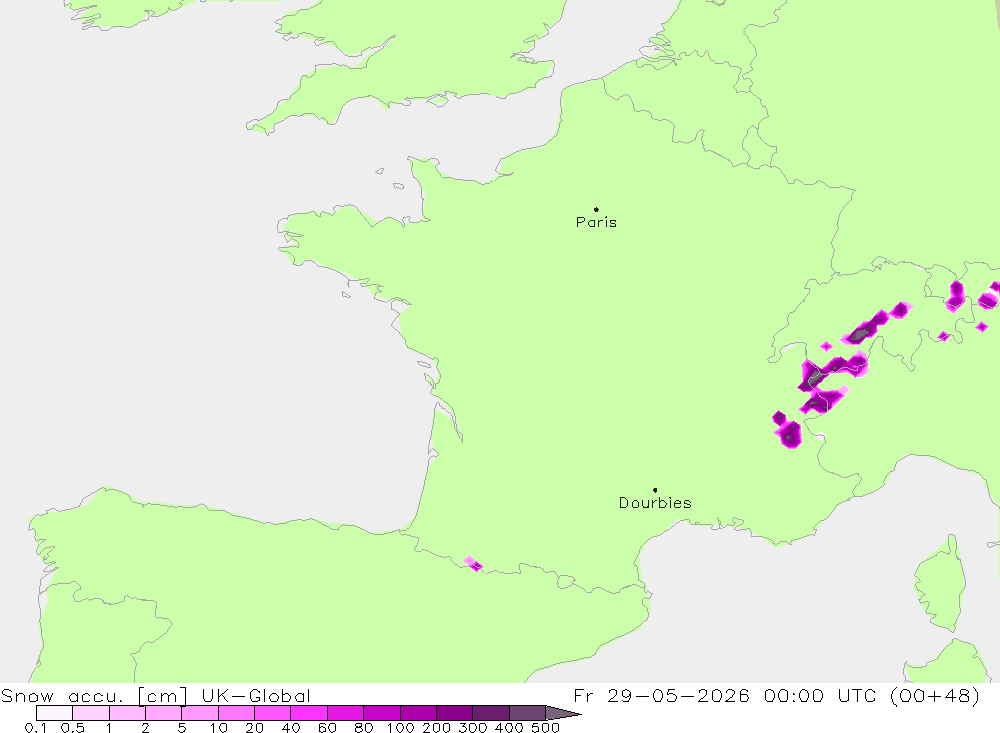This screenshot has height=733, width=1000.
Task: Click the 40 legend tick value
Action: click(291, 727)
